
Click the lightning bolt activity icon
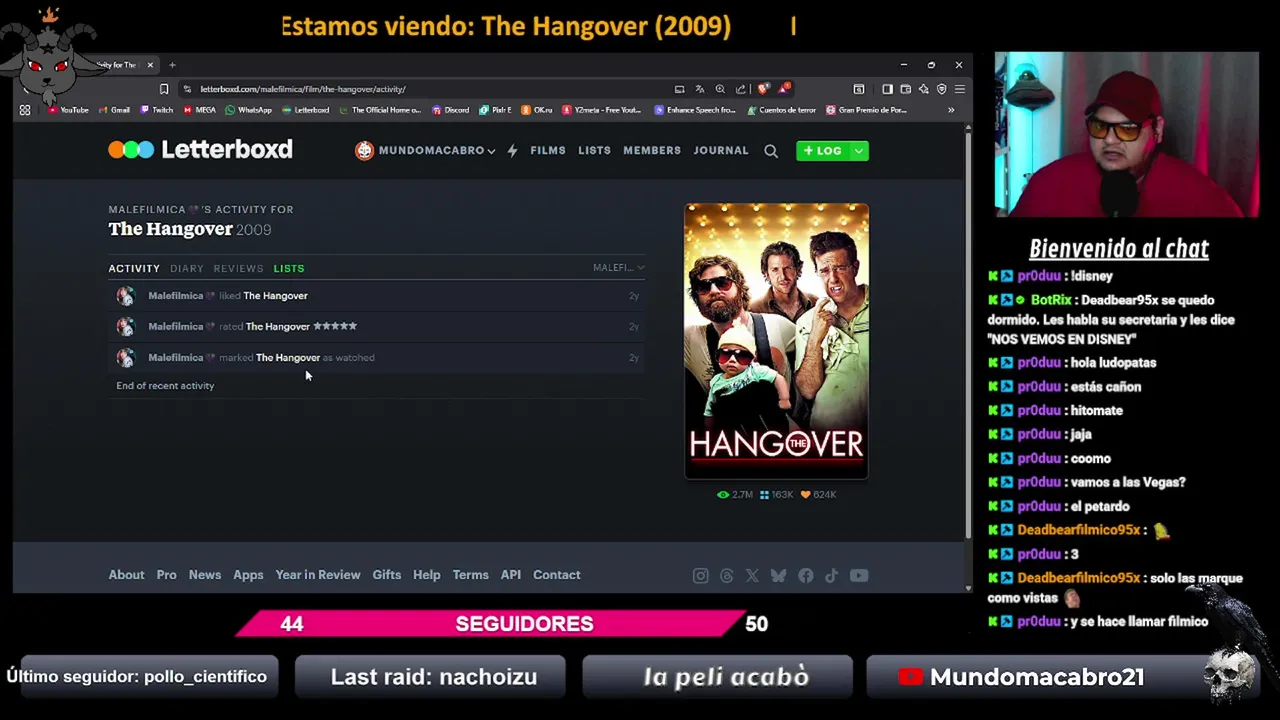[x=512, y=151]
